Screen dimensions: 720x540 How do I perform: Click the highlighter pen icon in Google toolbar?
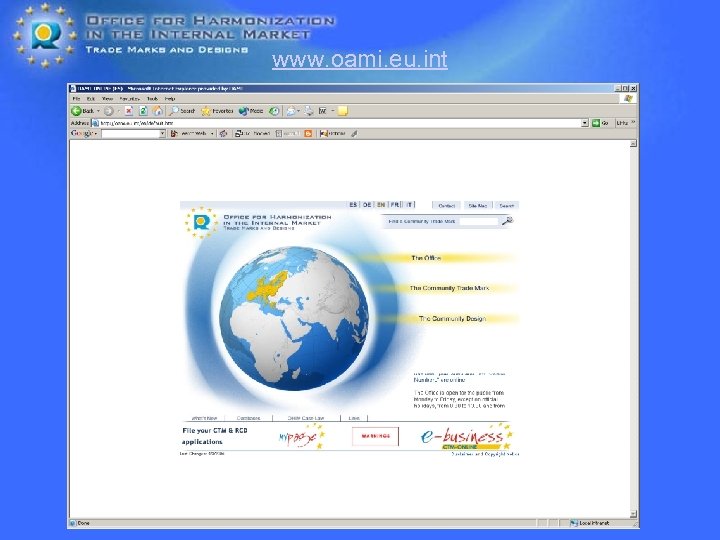tap(354, 134)
